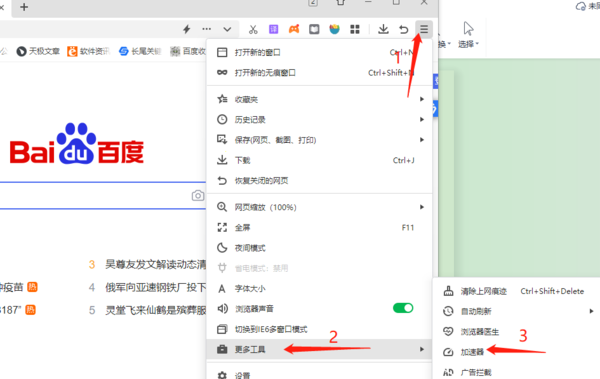Click the Baidu logo
Image resolution: width=600 pixels, height=379 pixels.
(x=77, y=144)
